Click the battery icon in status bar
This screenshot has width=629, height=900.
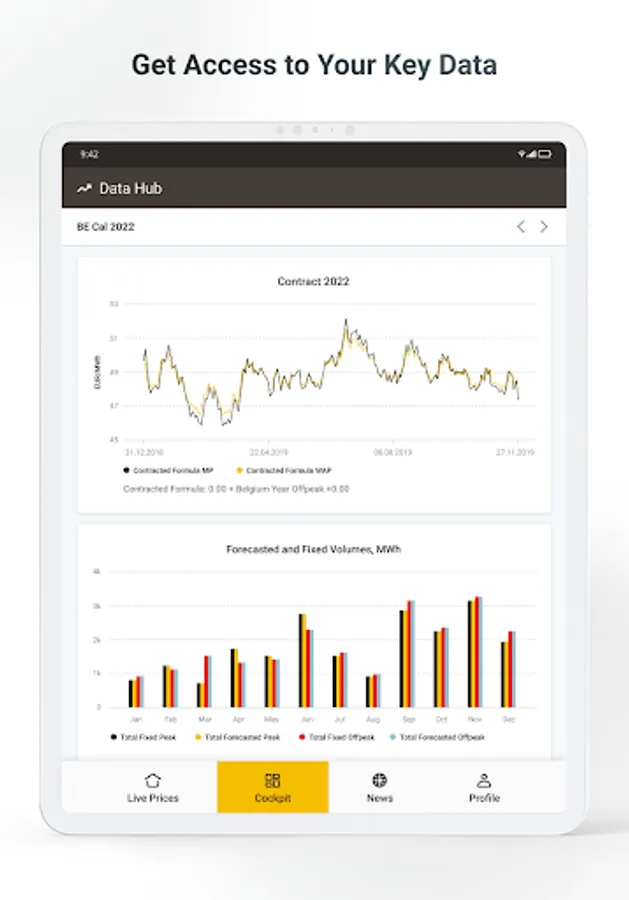[x=545, y=154]
